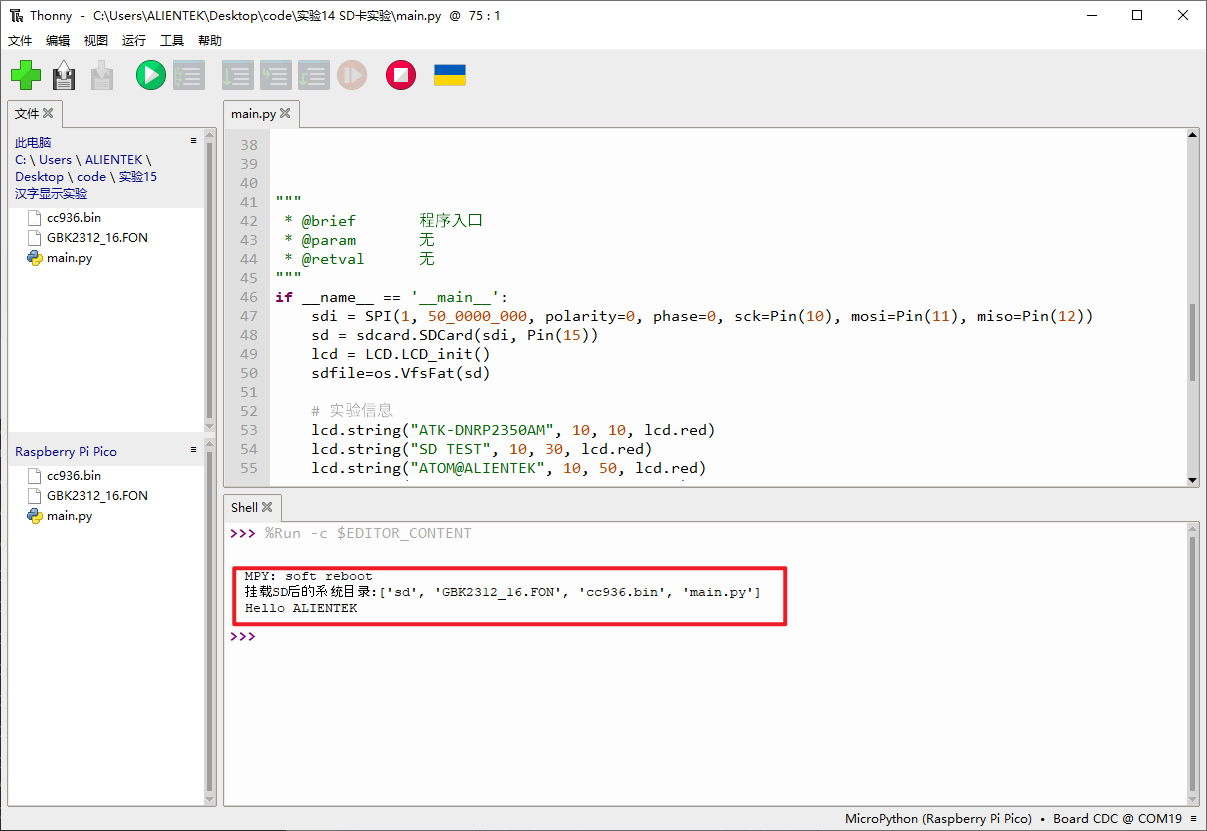Click the 'lcd.string("SD TEST"' code line
This screenshot has height=831, width=1207.
click(x=482, y=449)
